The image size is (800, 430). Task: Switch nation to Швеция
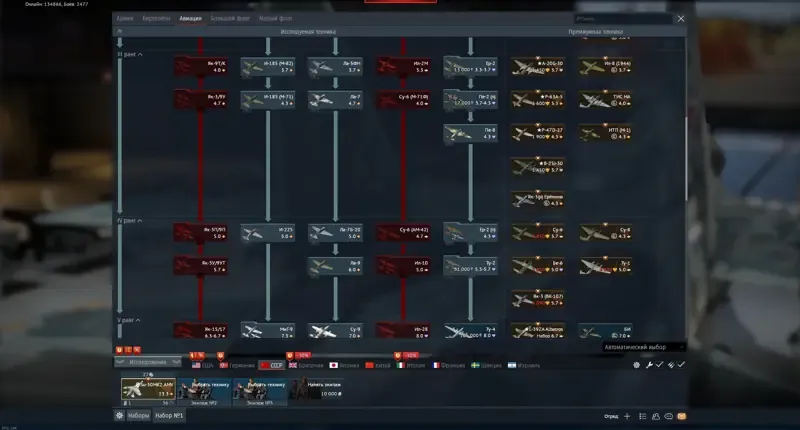click(x=486, y=365)
